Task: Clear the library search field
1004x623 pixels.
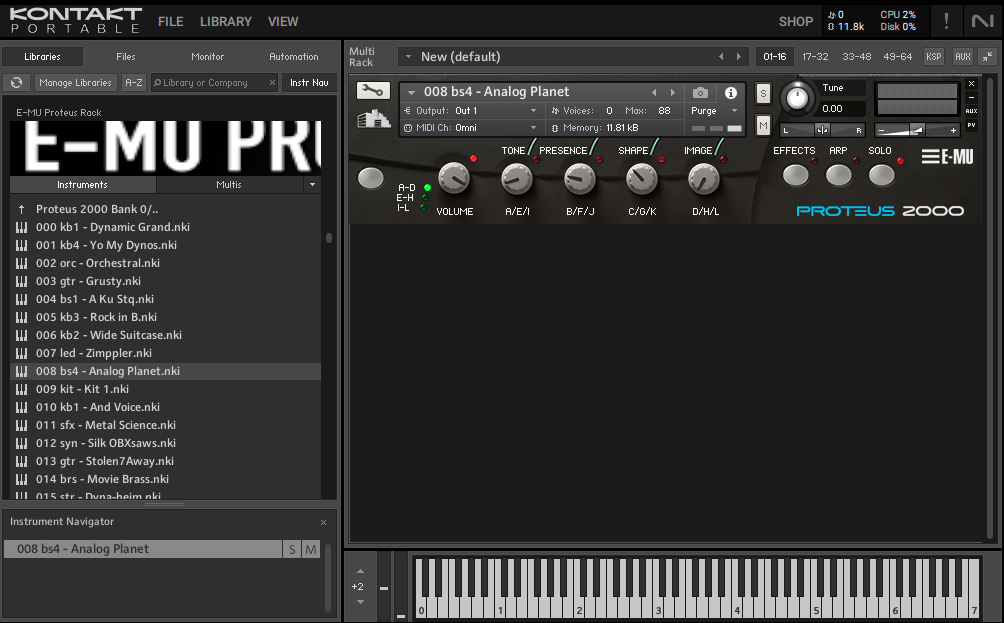Action: (272, 83)
